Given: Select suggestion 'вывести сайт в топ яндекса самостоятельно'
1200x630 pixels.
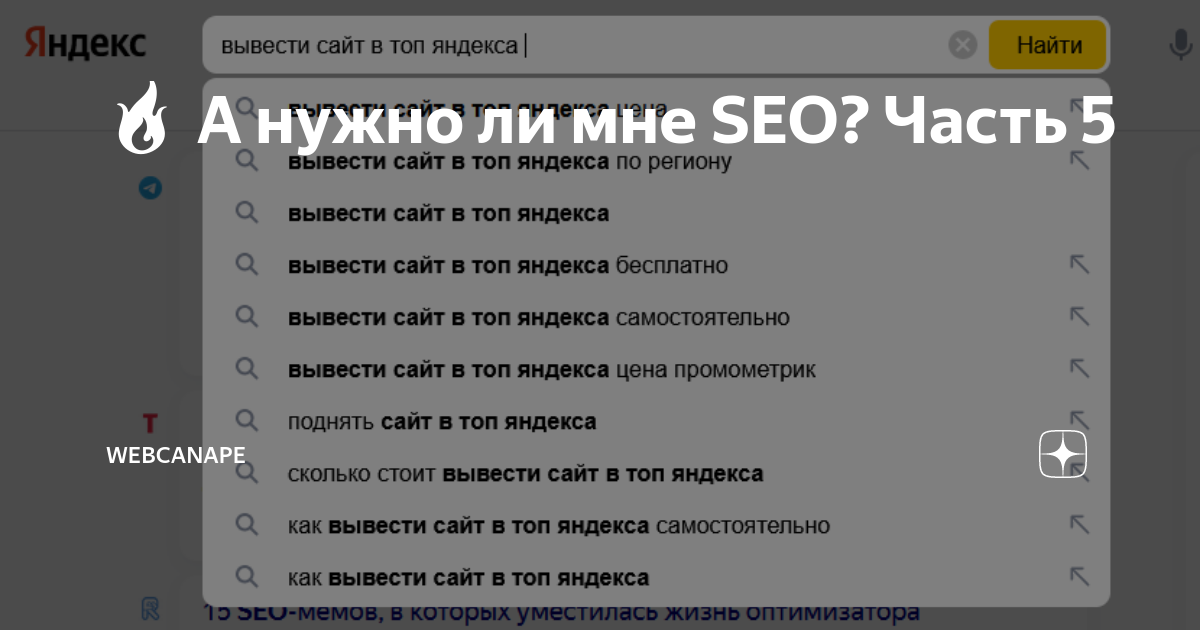Looking at the screenshot, I should click(x=538, y=317).
